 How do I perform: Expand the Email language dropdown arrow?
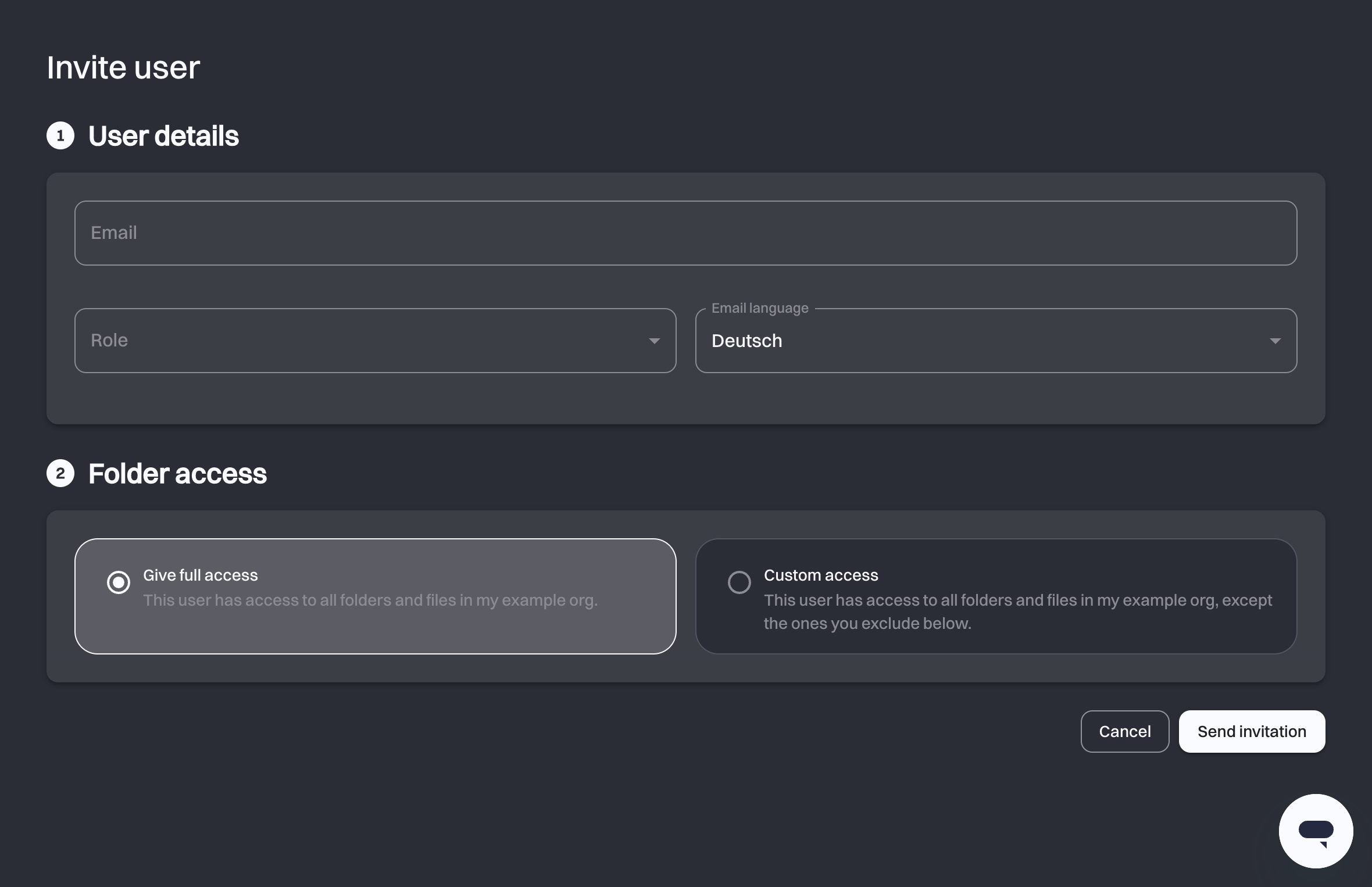(1275, 341)
